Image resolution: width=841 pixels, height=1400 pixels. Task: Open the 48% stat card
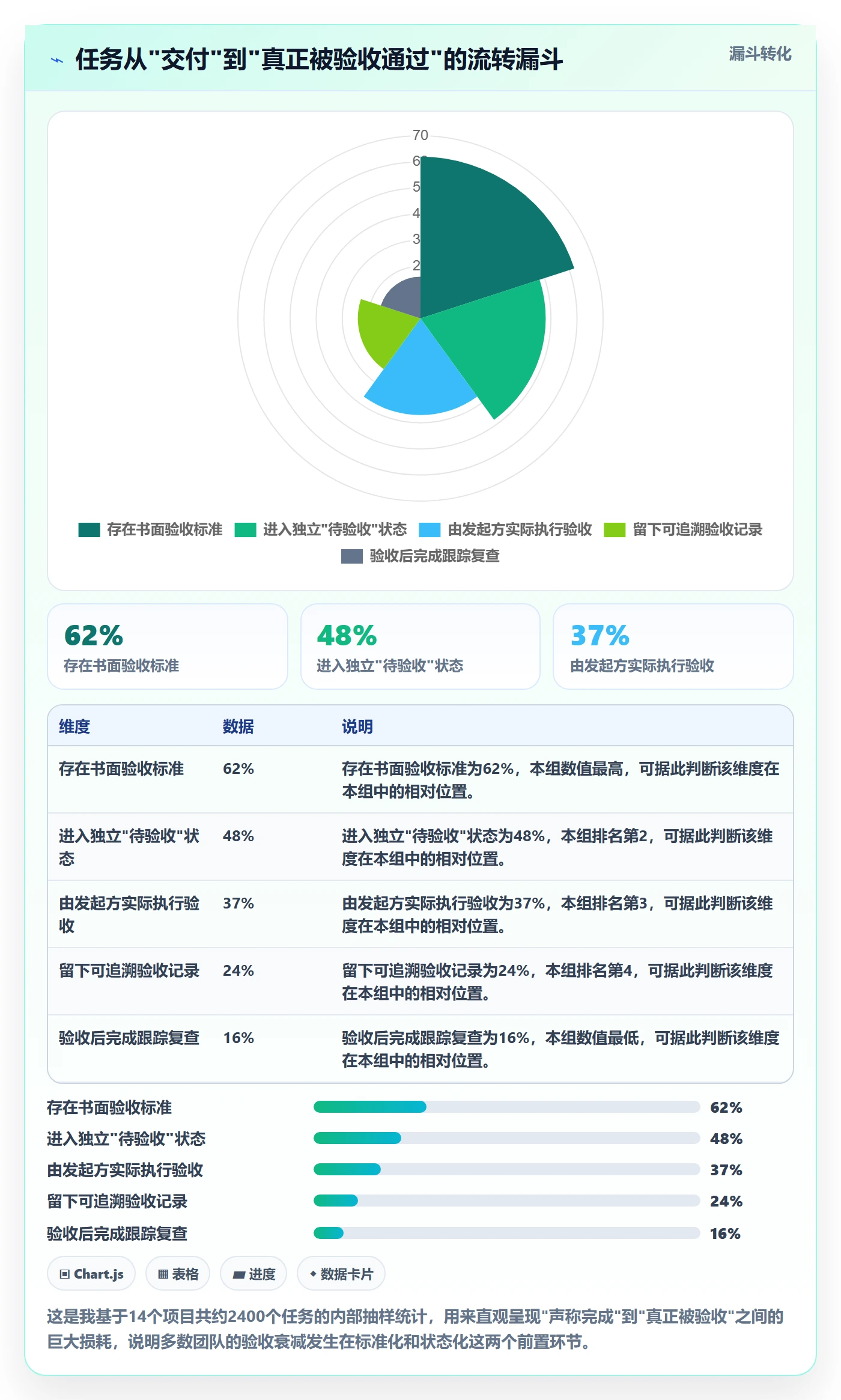tap(421, 647)
